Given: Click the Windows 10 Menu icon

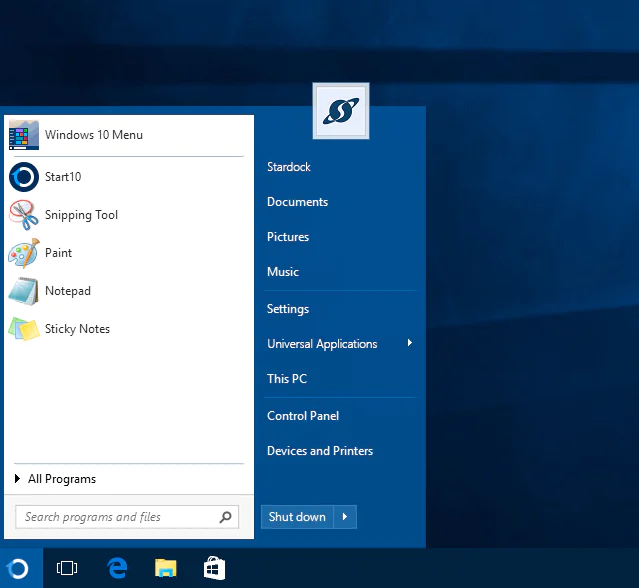Looking at the screenshot, I should 24,135.
